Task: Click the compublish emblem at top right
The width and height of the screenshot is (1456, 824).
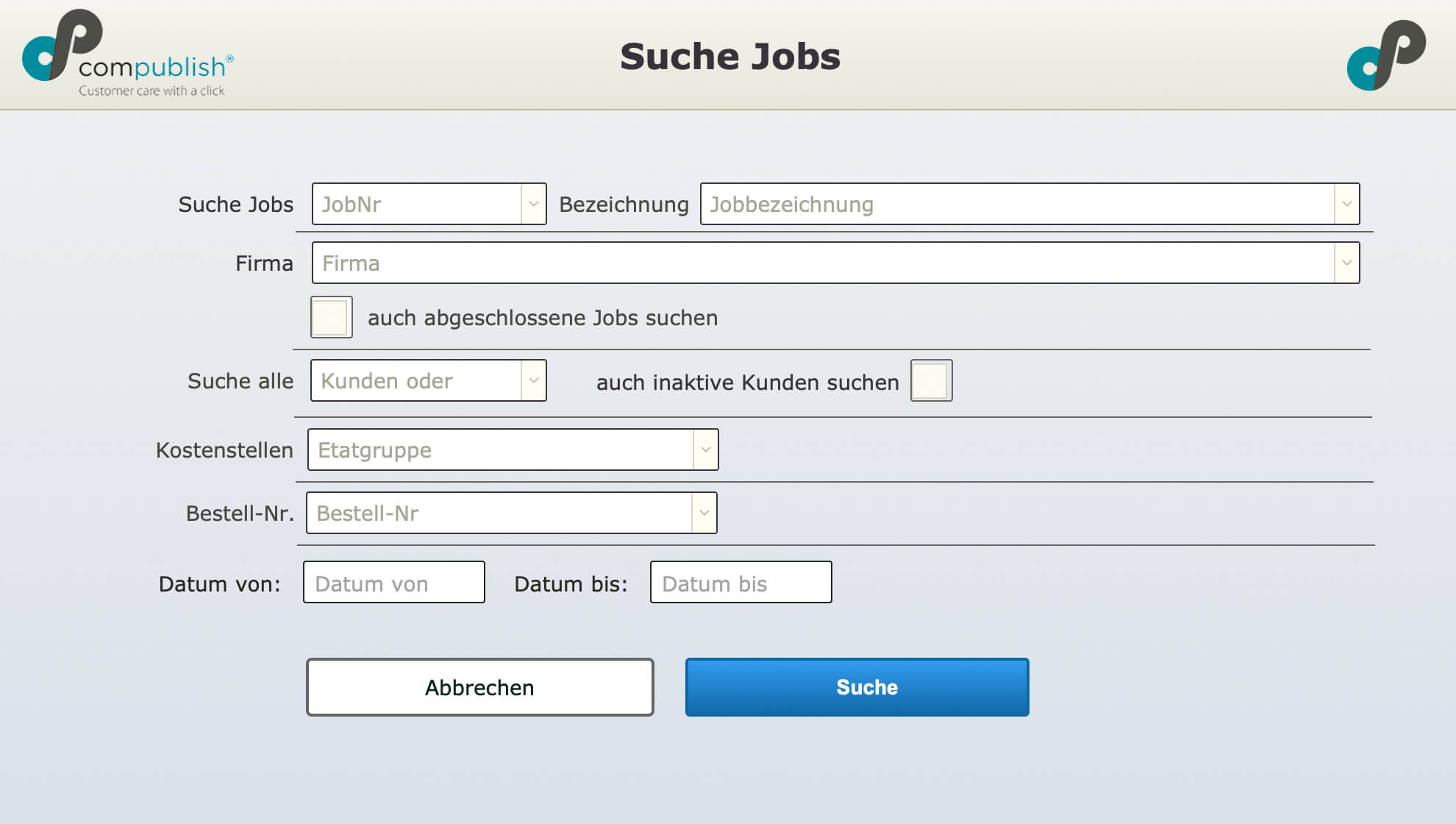Action: pos(1387,55)
